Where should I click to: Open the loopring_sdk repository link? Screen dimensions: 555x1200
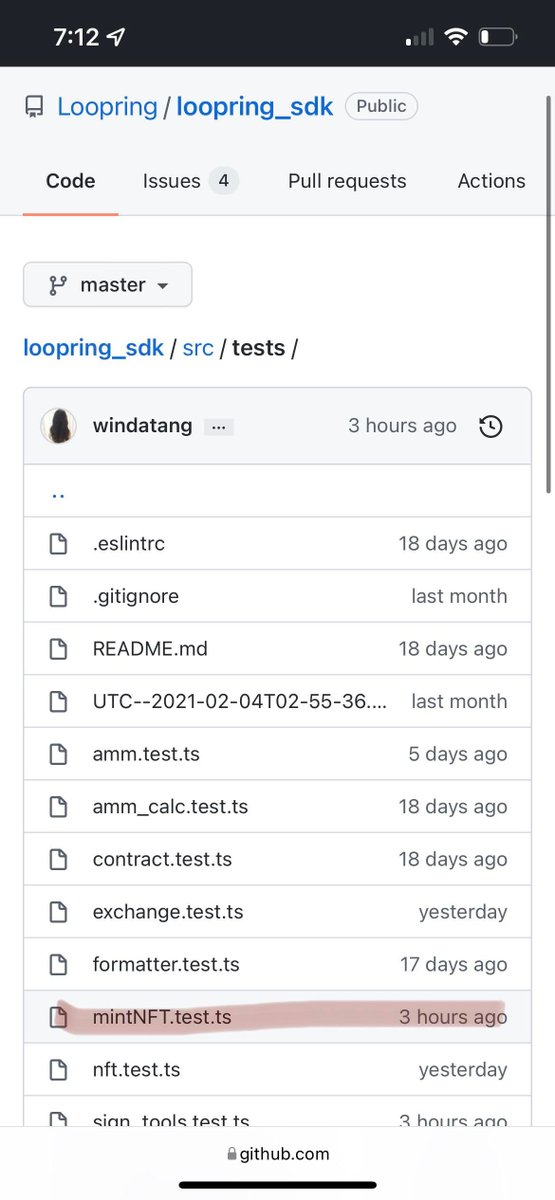click(x=255, y=107)
